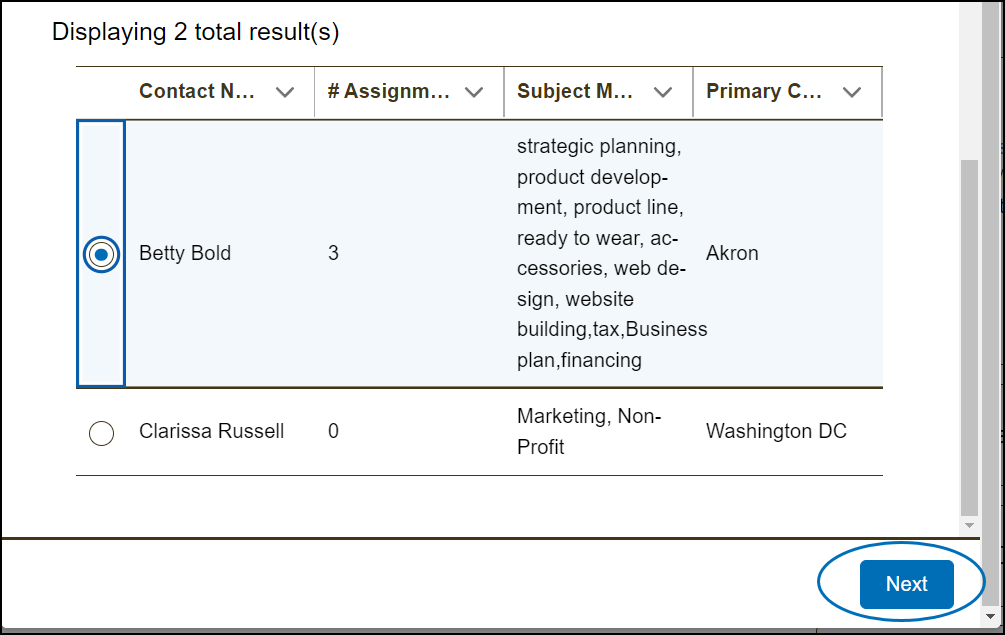The height and width of the screenshot is (635, 1005).
Task: Show the Primary C… column chevron menu
Action: click(852, 92)
